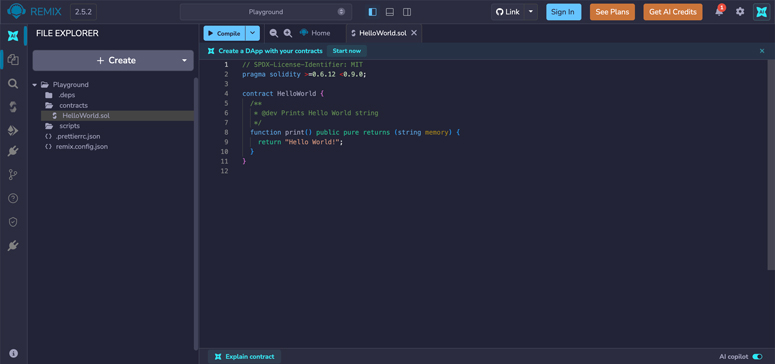Open the Git source control icon
This screenshot has height=364, width=775.
[x=13, y=175]
